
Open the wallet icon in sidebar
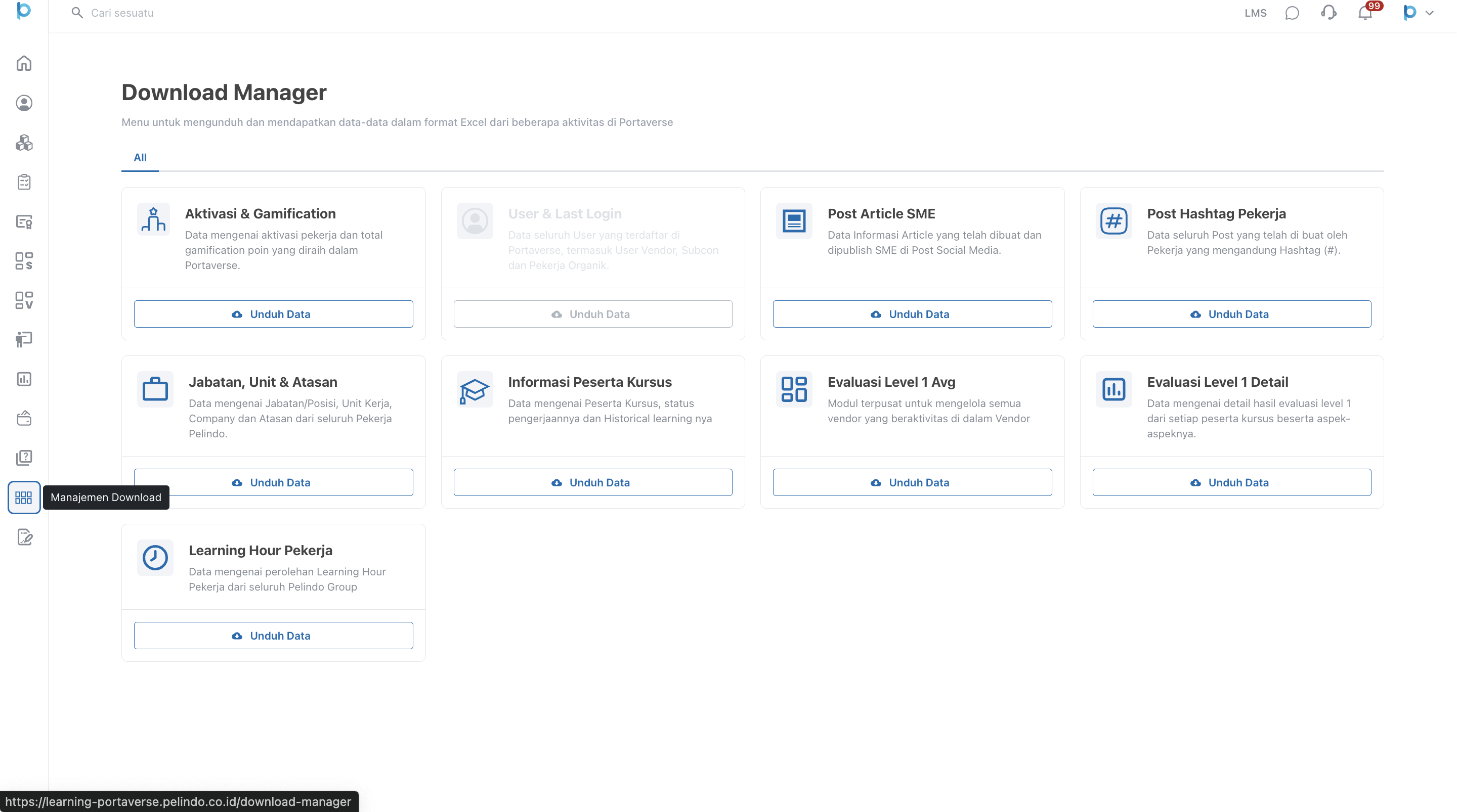point(24,419)
